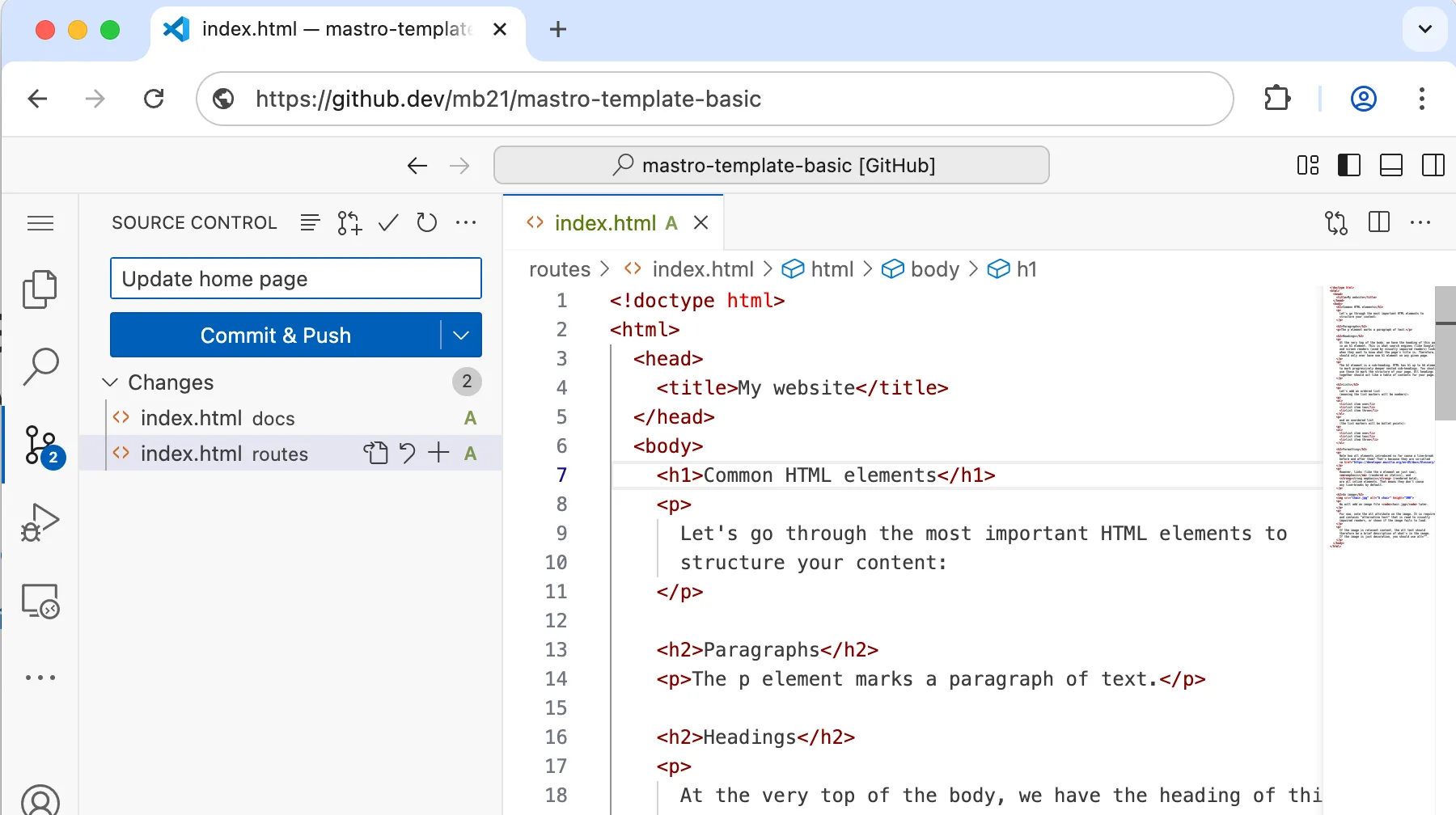Split the editor to the right
The height and width of the screenshot is (815, 1456).
(x=1379, y=222)
